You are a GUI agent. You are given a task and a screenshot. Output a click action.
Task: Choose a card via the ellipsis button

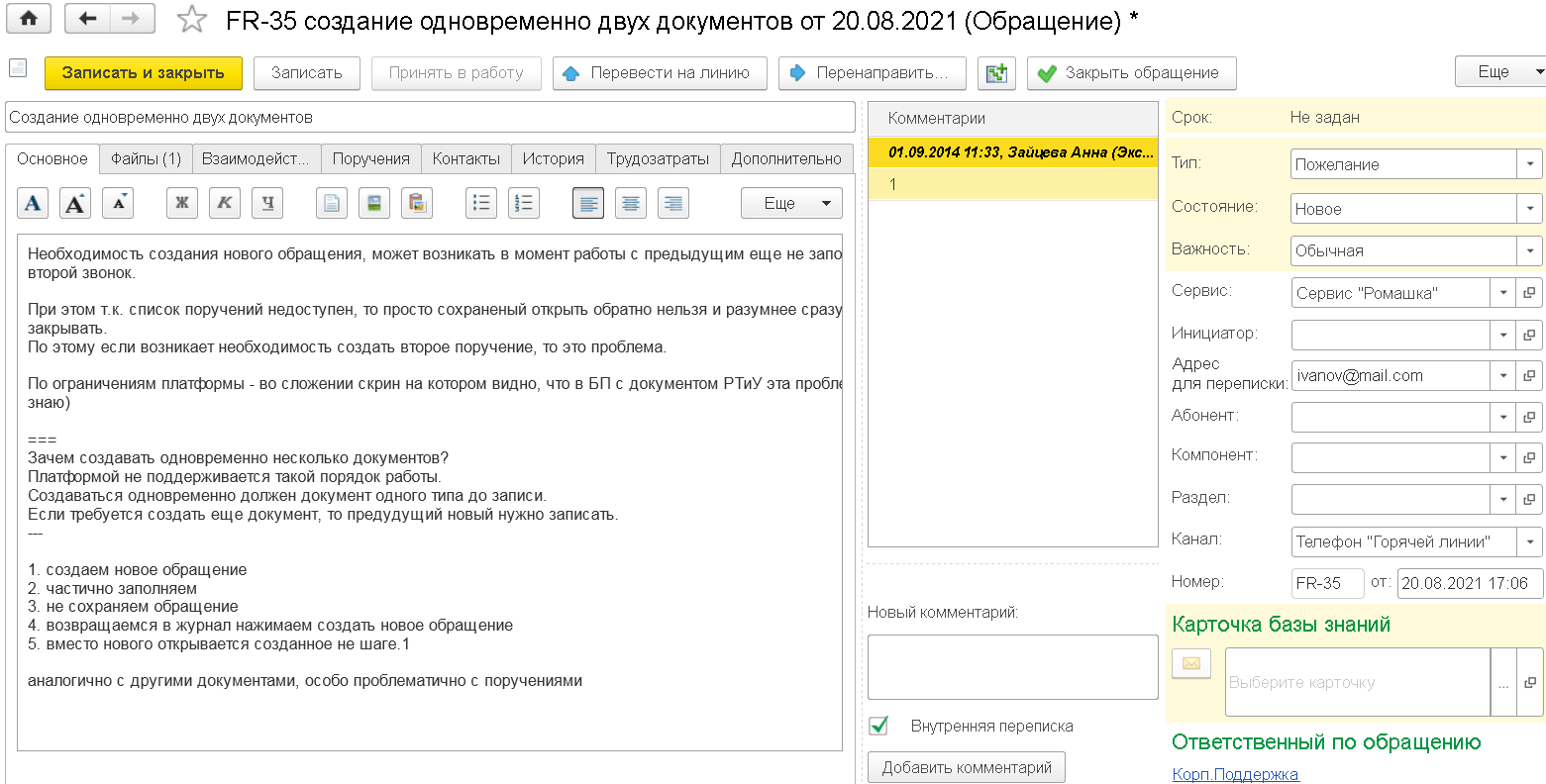(1503, 682)
